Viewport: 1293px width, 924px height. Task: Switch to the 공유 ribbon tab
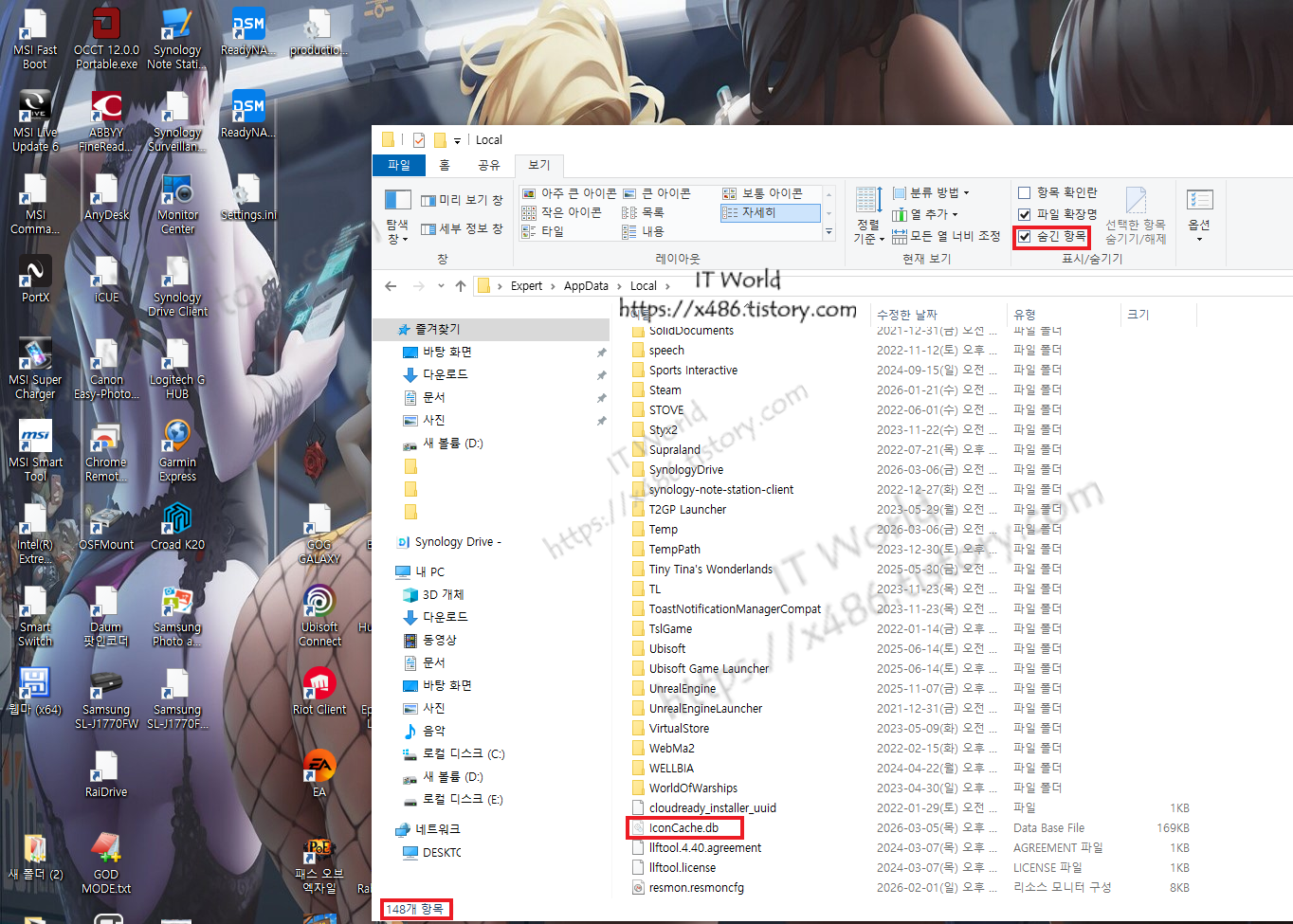pos(488,165)
